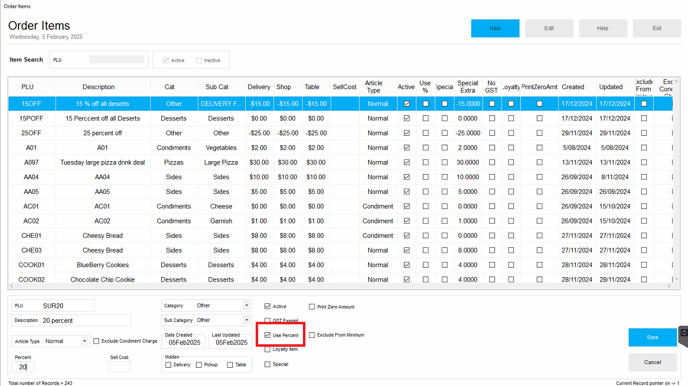Click the Edit button

[x=549, y=28]
